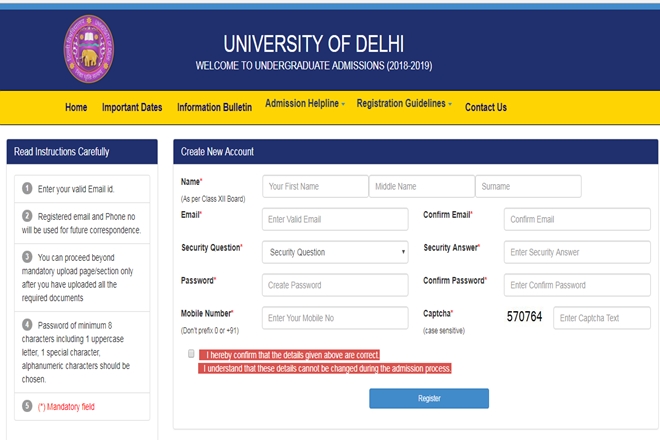Screen dimensions: 660x440
Task: Click the blue Register button
Action: 429,398
